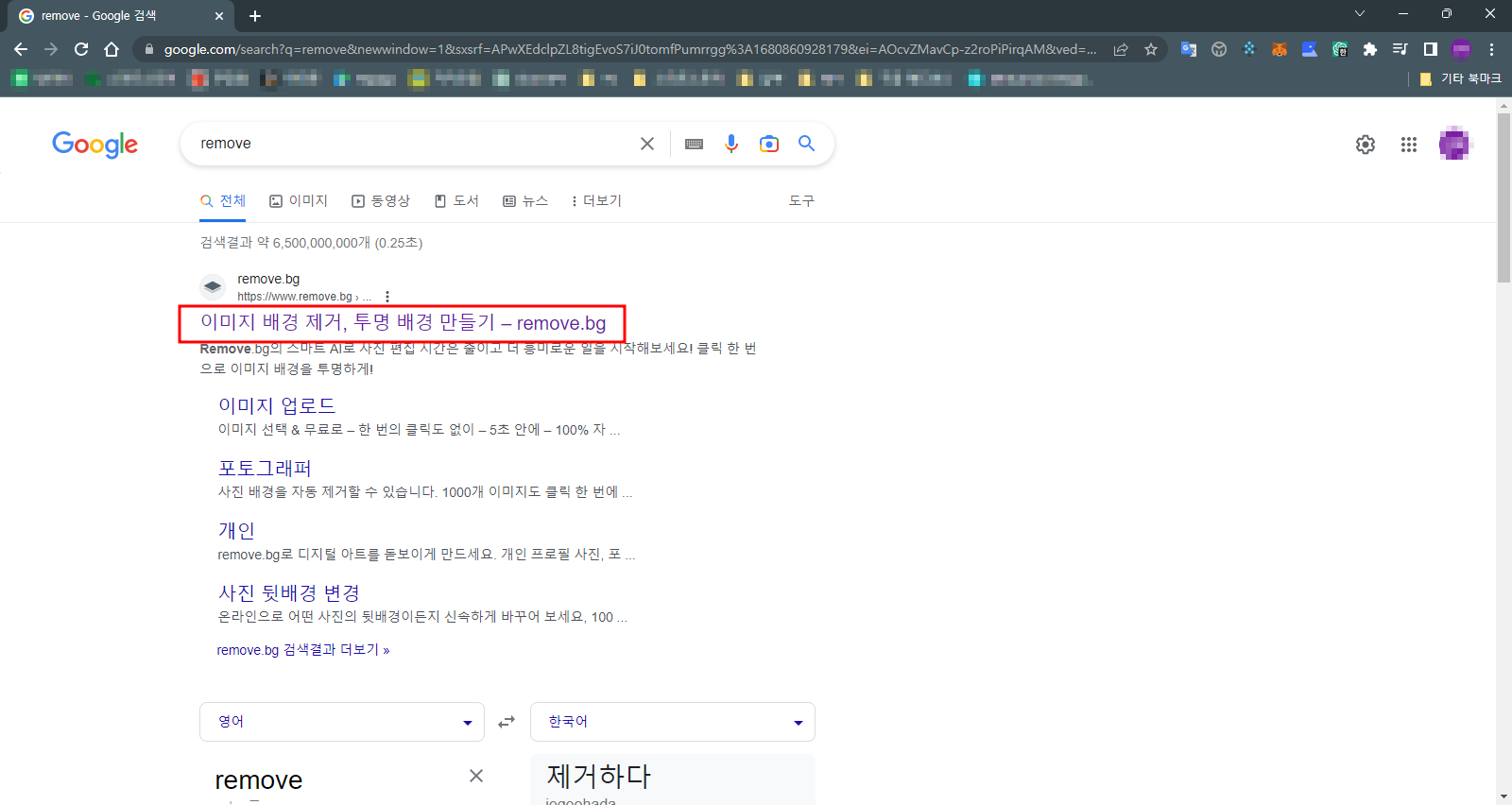Open the 도구 search tools

(801, 201)
